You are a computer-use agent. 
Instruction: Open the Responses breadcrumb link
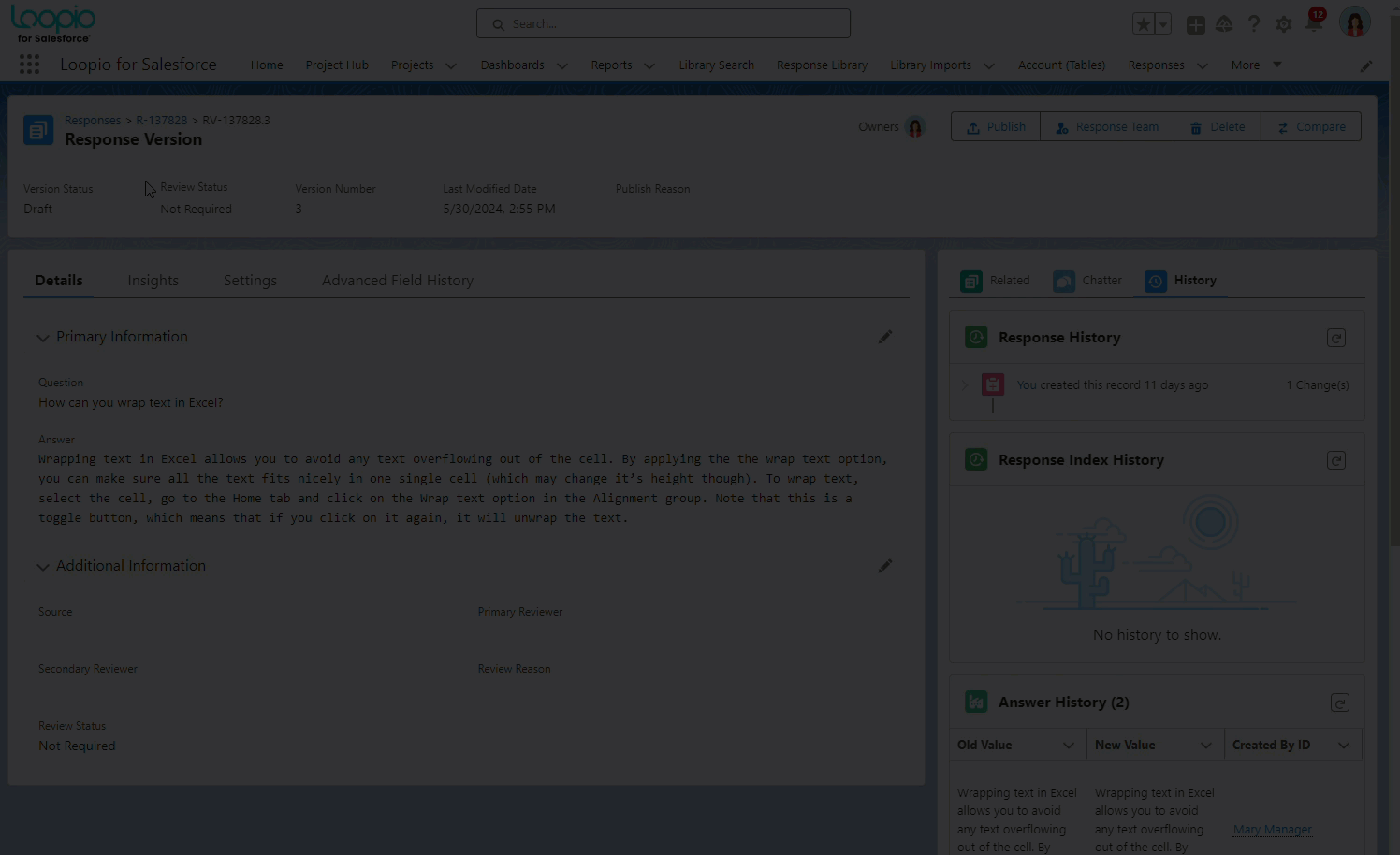[x=93, y=121]
